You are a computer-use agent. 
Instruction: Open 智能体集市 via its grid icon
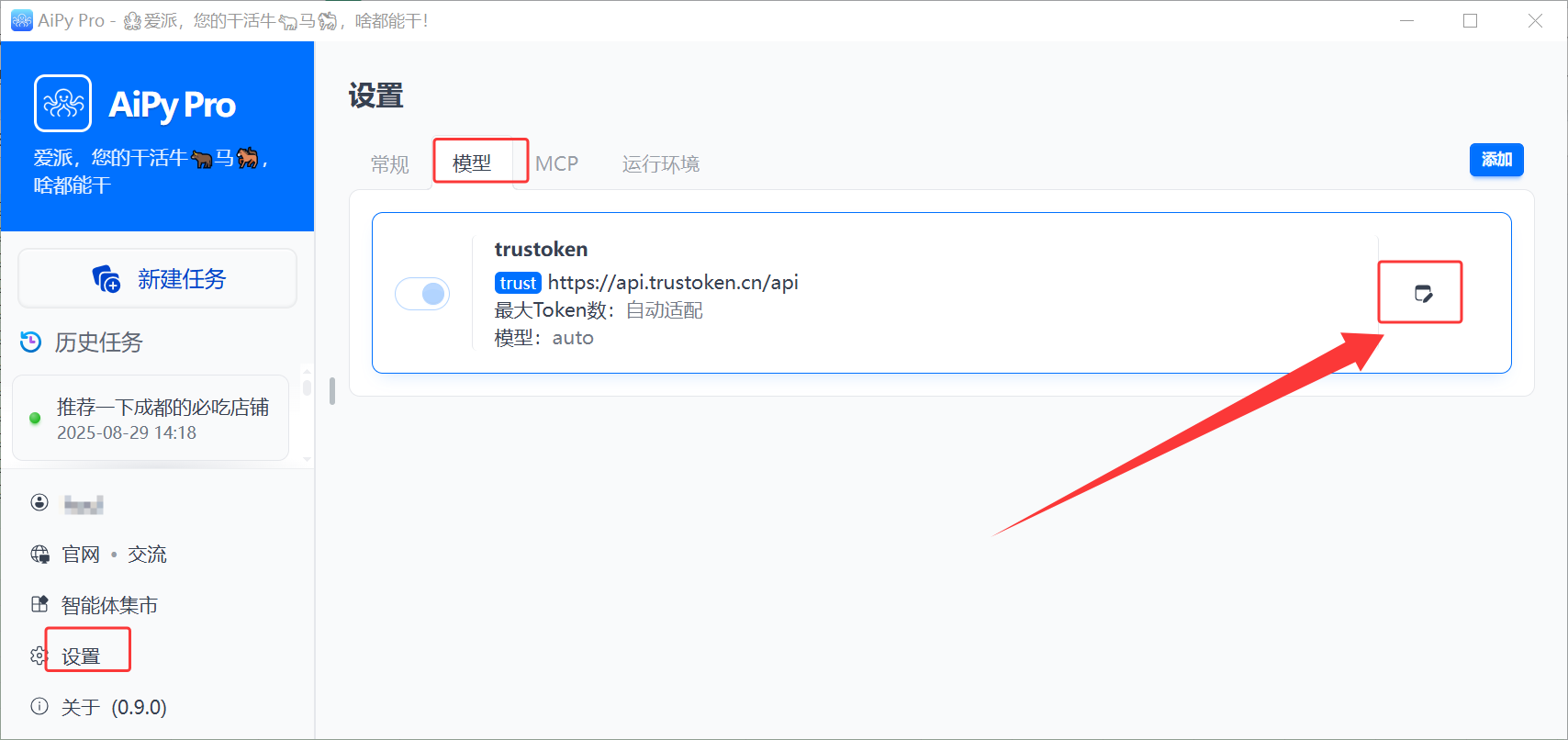pos(39,604)
